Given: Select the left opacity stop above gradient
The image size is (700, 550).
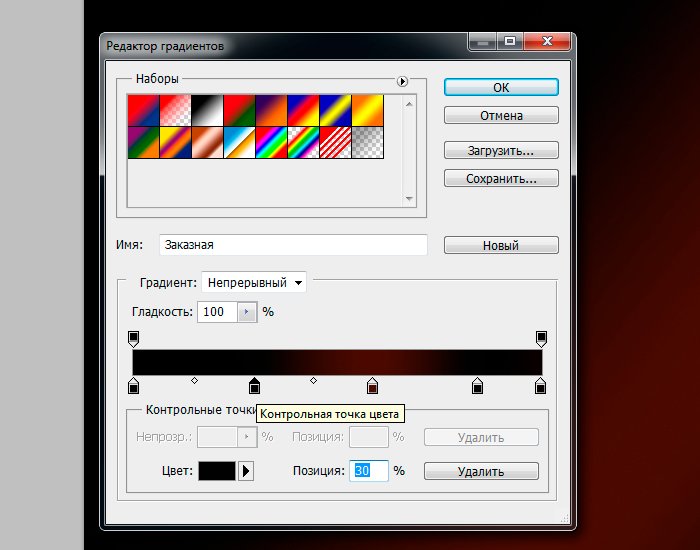Looking at the screenshot, I should 134,338.
